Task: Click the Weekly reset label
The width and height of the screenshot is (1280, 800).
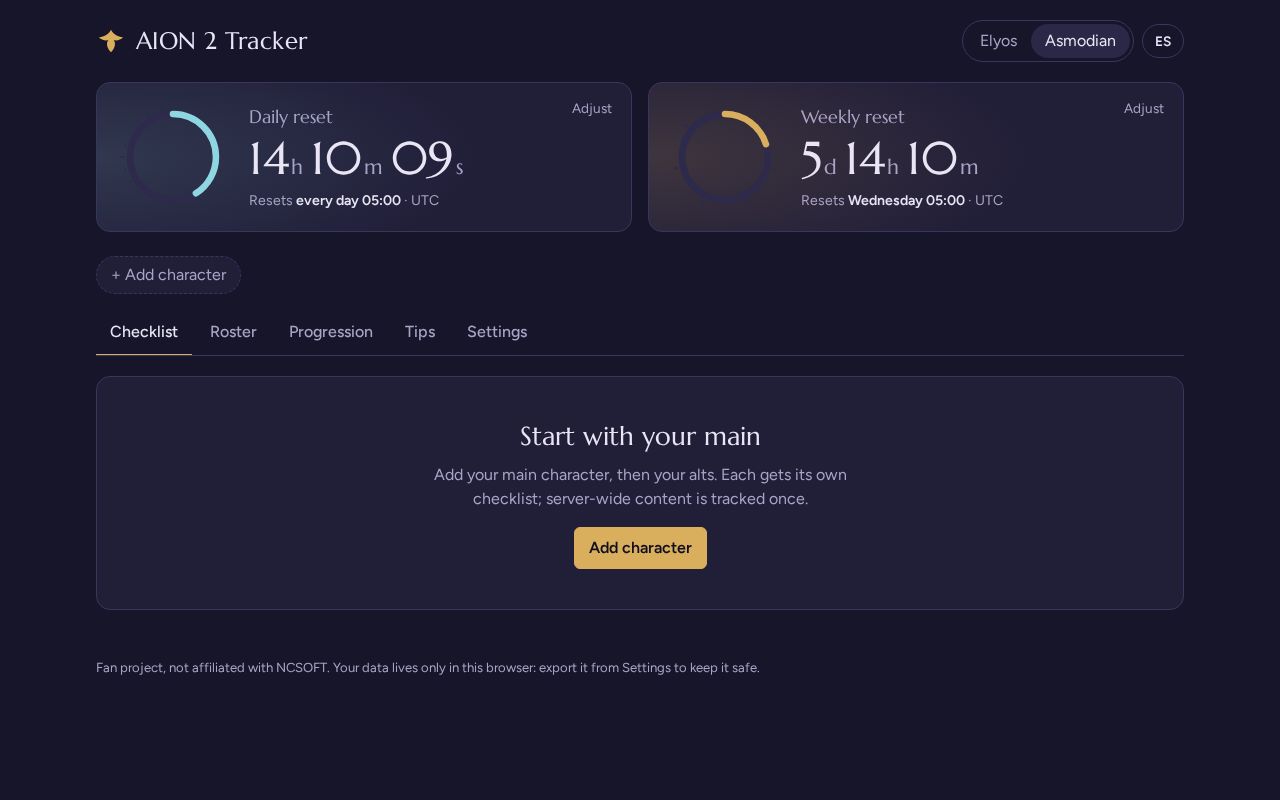Action: pyautogui.click(x=853, y=117)
